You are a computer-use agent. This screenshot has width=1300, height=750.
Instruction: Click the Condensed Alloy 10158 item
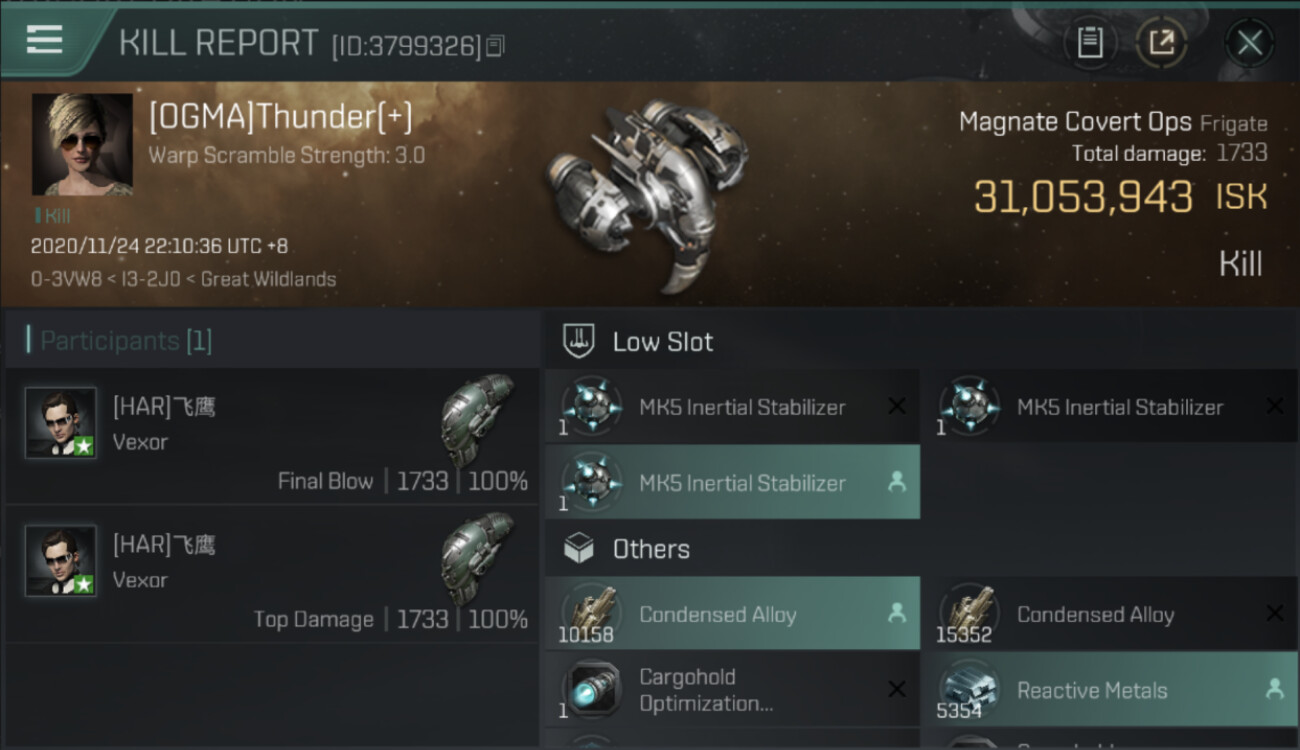point(732,615)
